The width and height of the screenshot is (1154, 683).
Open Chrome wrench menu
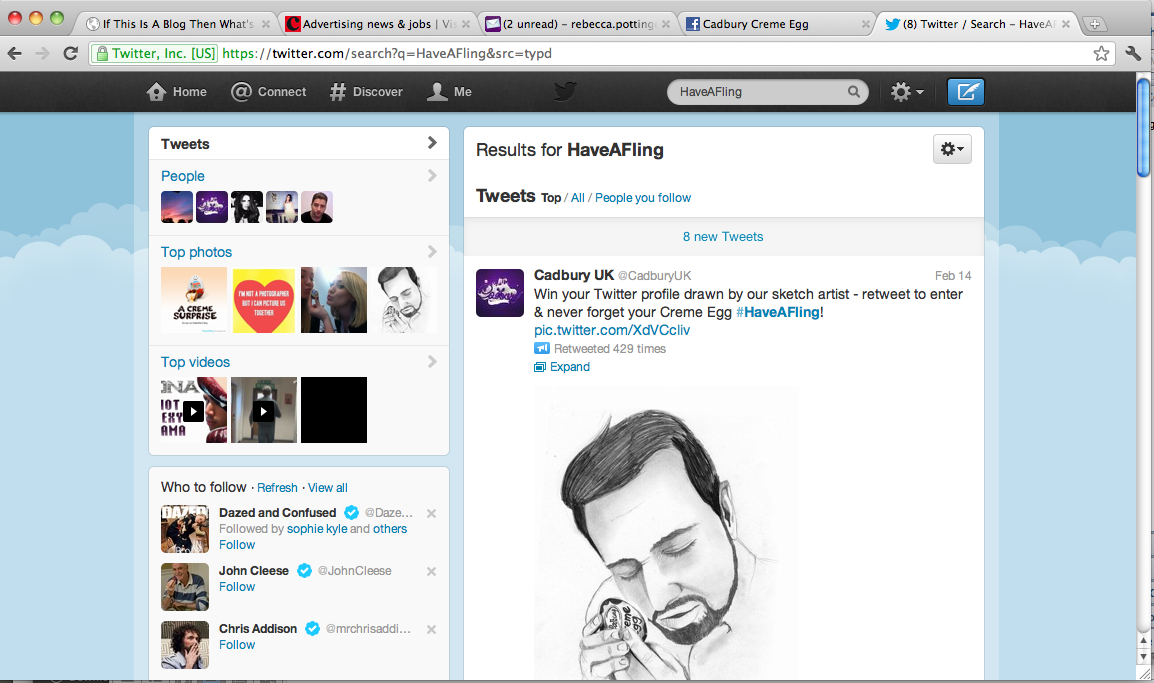[x=1133, y=53]
